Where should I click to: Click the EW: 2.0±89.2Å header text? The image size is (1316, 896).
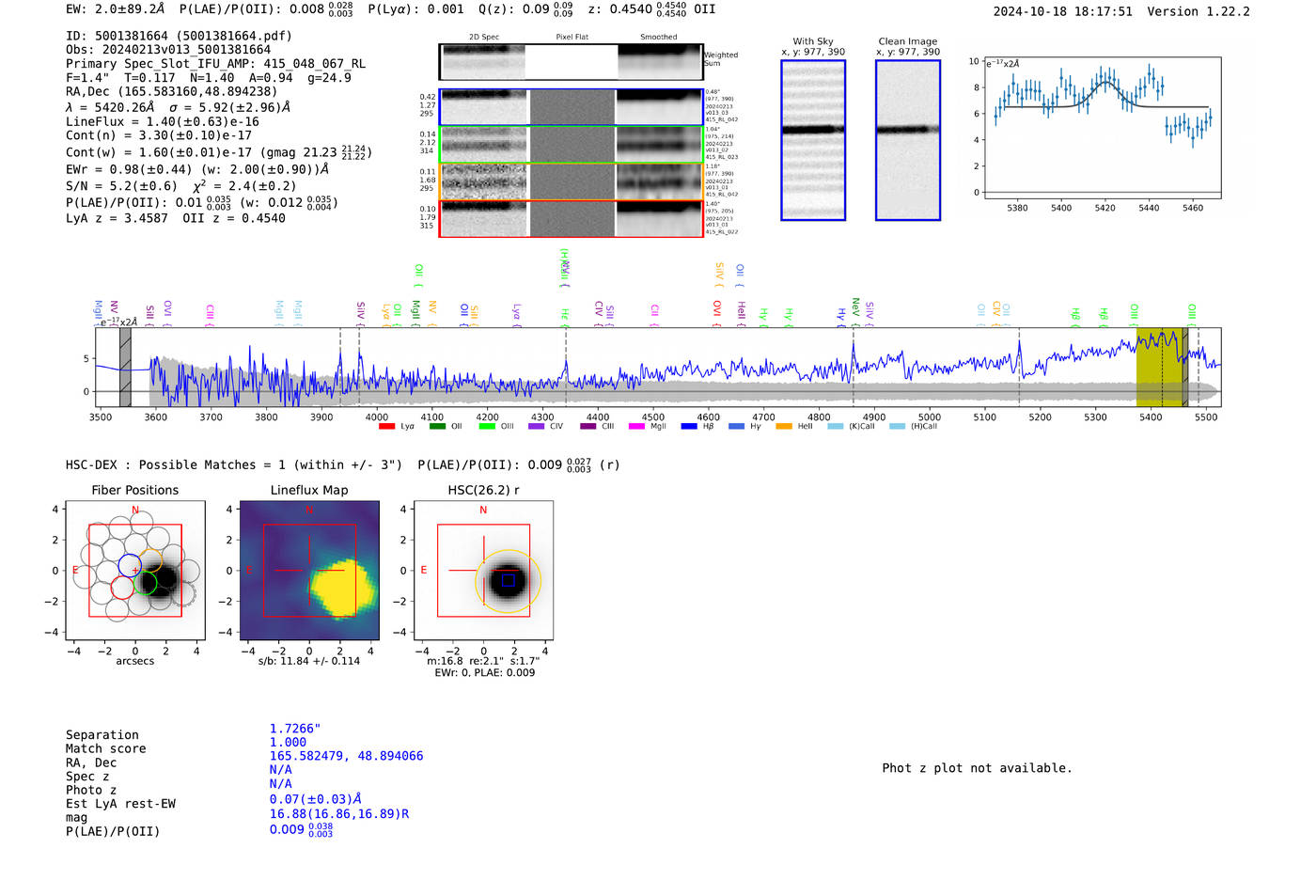coord(115,9)
